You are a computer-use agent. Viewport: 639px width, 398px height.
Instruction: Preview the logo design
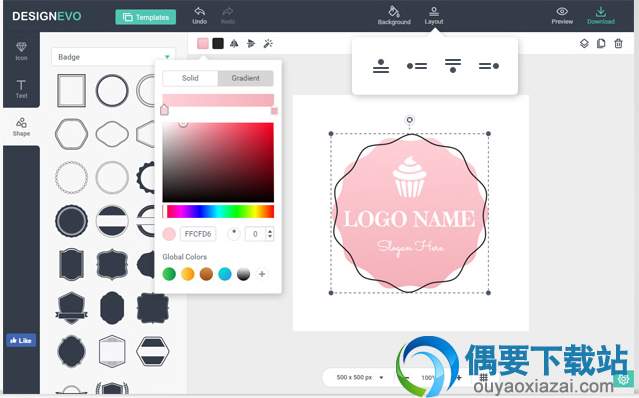pyautogui.click(x=562, y=15)
